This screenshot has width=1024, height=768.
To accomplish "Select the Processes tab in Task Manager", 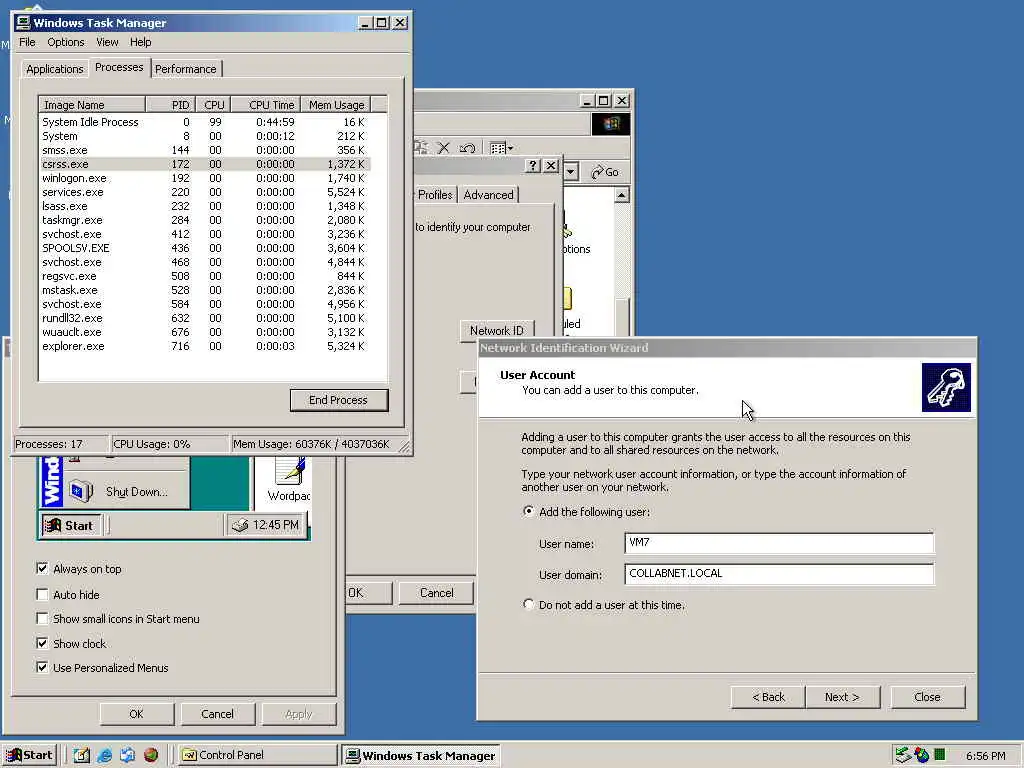I will tap(119, 67).
